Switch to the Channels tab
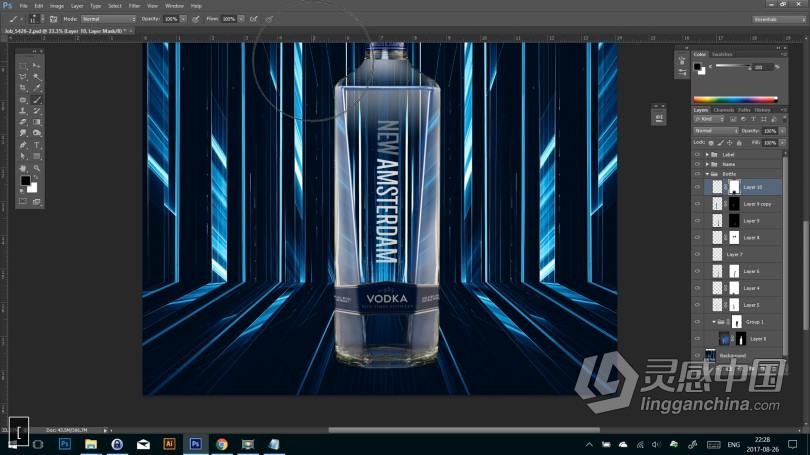The image size is (810, 455). 723,110
